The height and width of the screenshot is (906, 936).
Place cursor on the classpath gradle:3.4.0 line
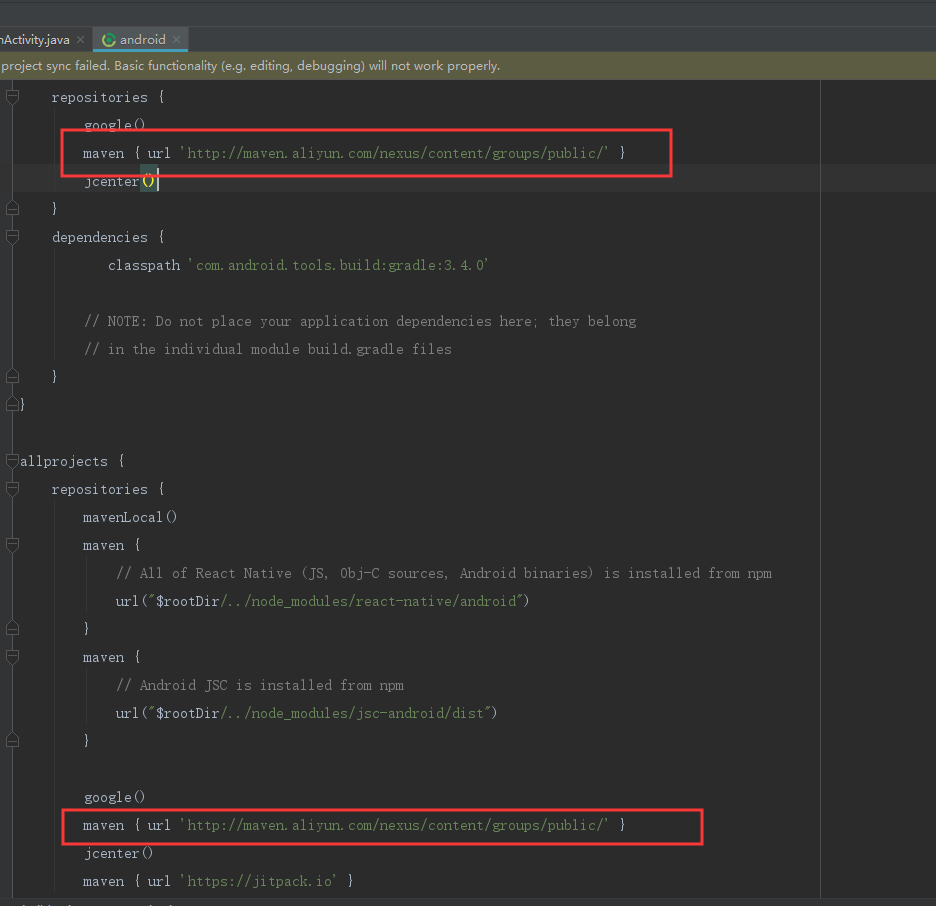tap(298, 265)
